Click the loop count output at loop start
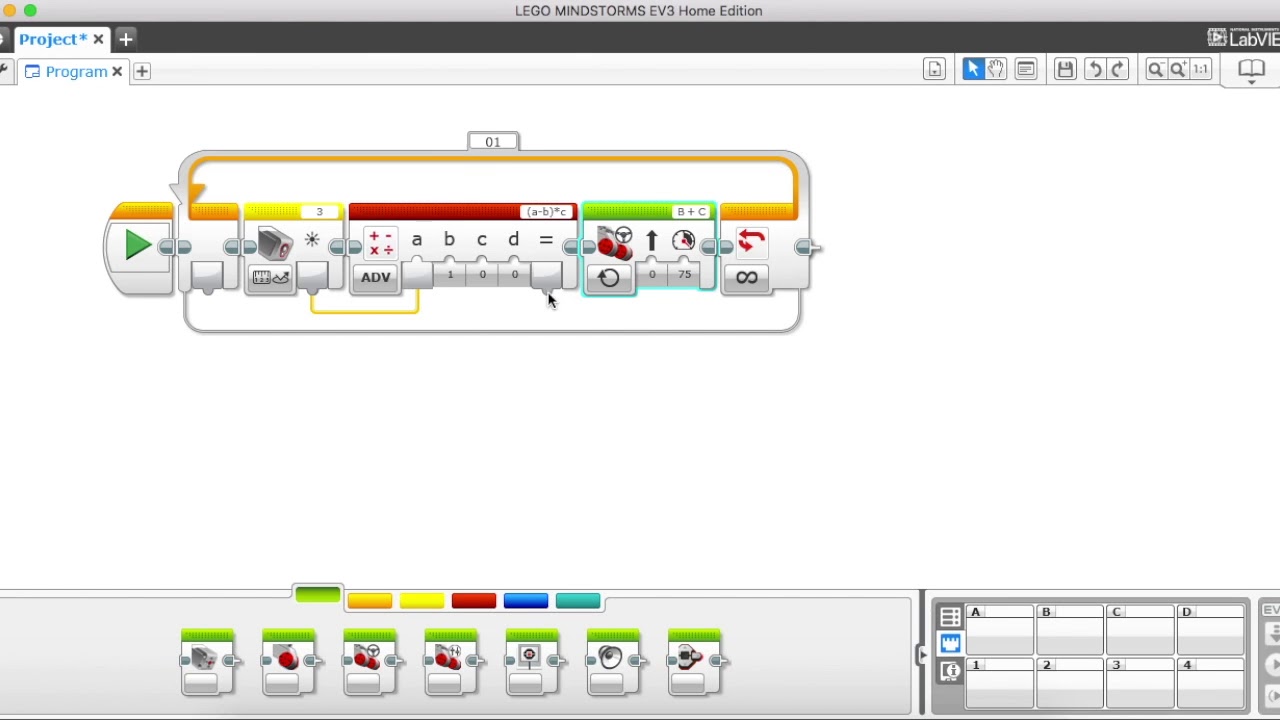 pos(207,277)
